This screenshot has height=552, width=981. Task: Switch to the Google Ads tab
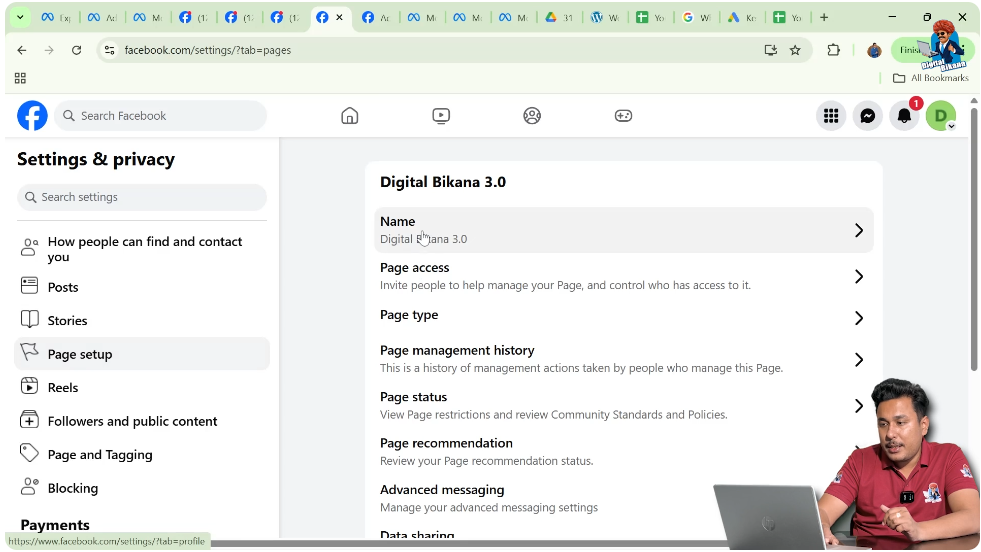pos(741,18)
